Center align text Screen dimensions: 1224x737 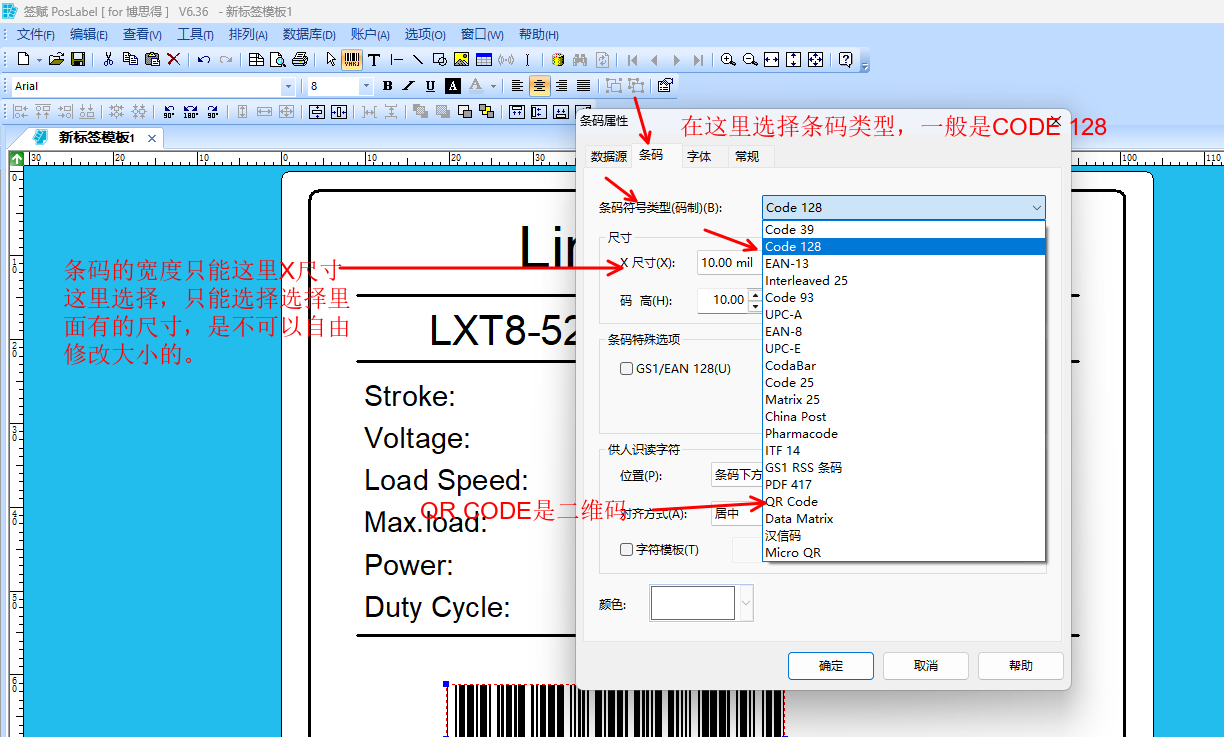click(539, 86)
